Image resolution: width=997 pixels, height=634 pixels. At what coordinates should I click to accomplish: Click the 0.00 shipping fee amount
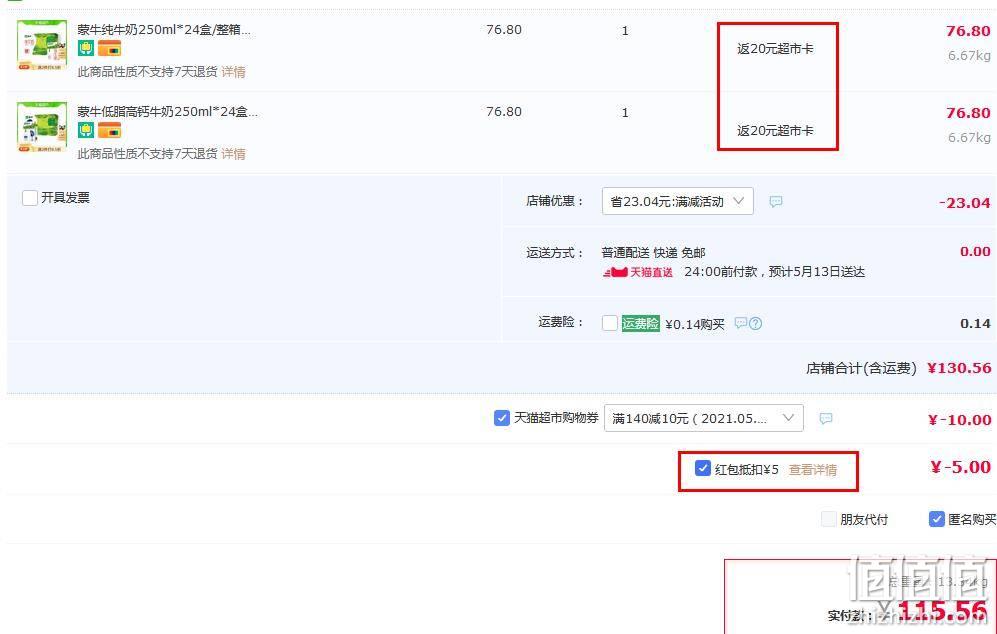pos(975,252)
